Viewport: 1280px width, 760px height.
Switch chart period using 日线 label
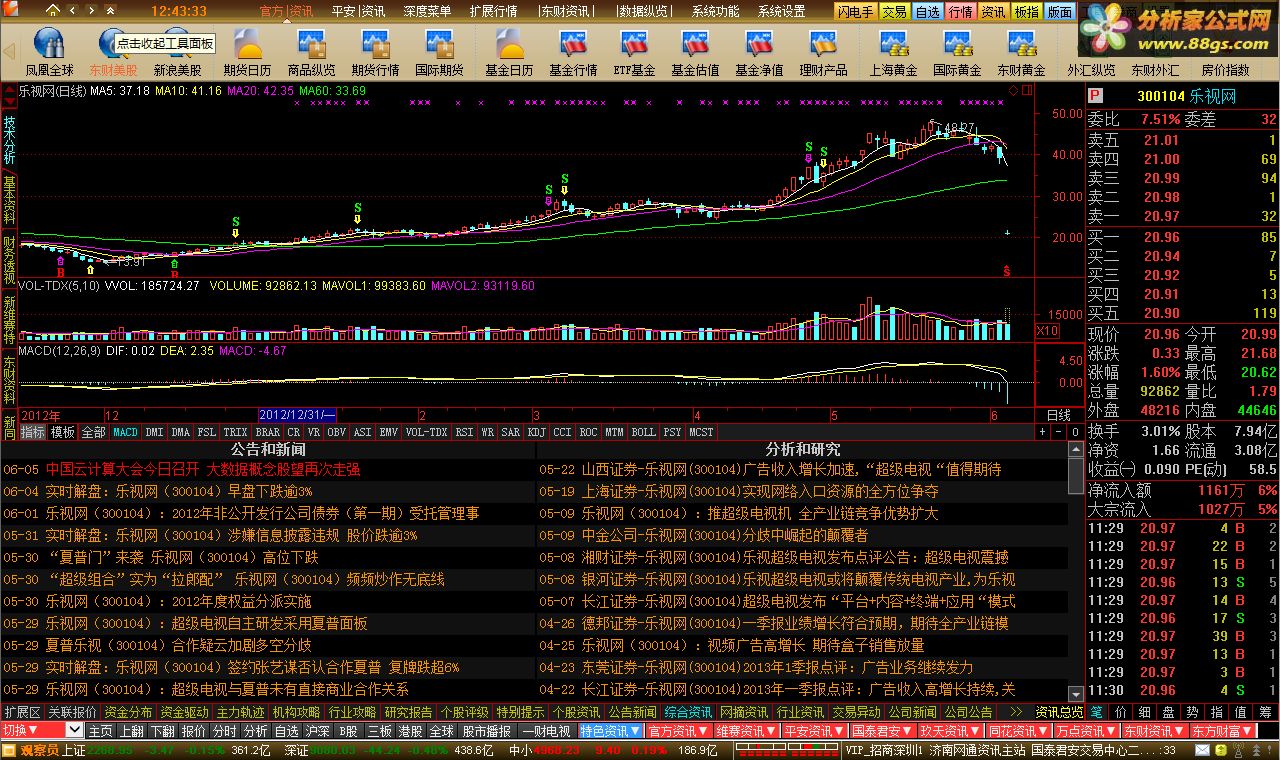(x=1058, y=415)
